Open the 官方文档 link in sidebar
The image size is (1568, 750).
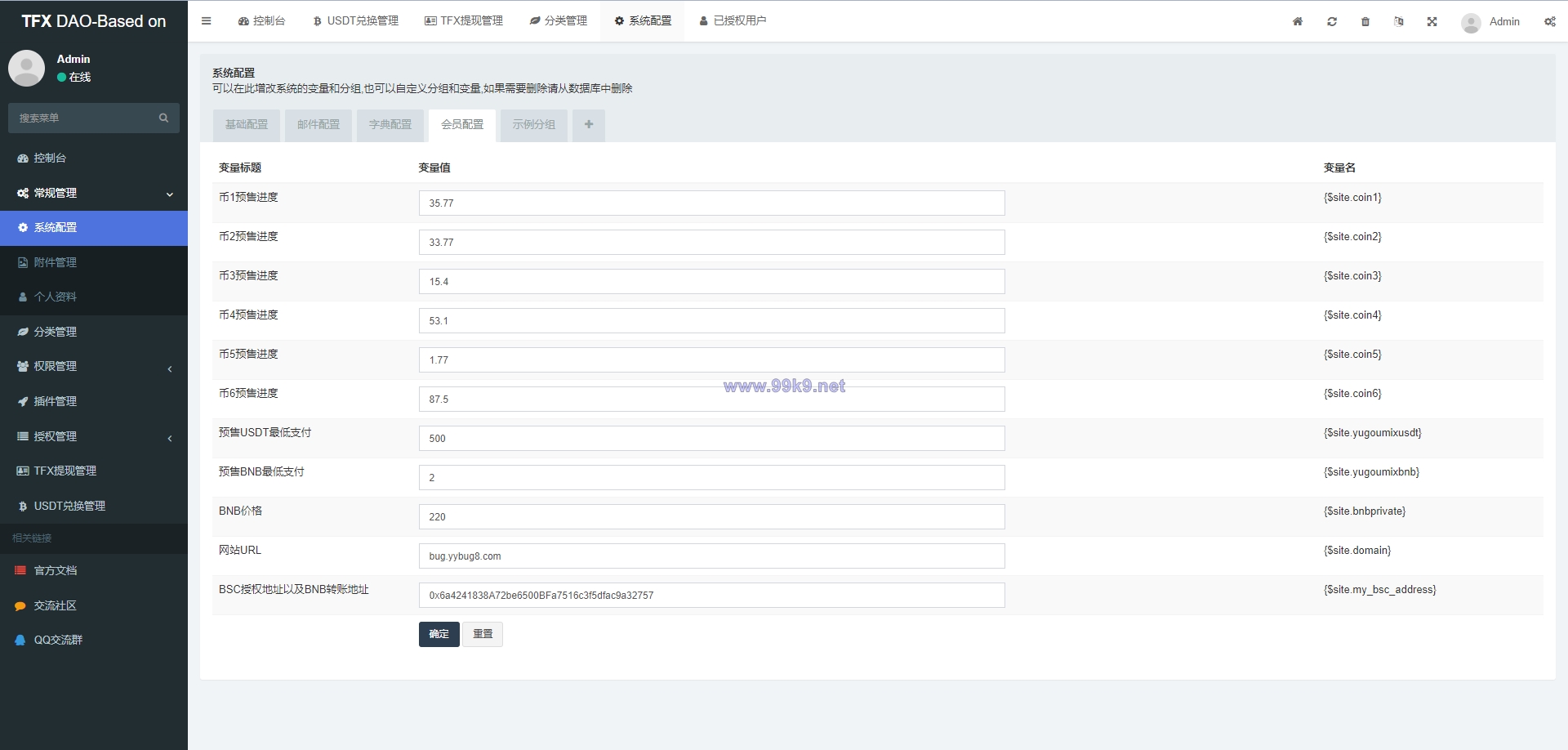point(94,570)
